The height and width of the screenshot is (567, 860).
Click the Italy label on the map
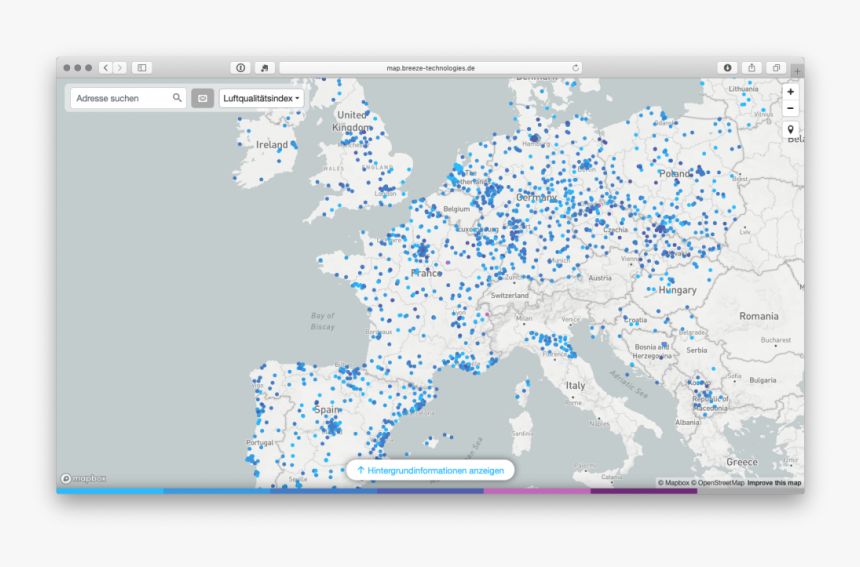pyautogui.click(x=575, y=385)
